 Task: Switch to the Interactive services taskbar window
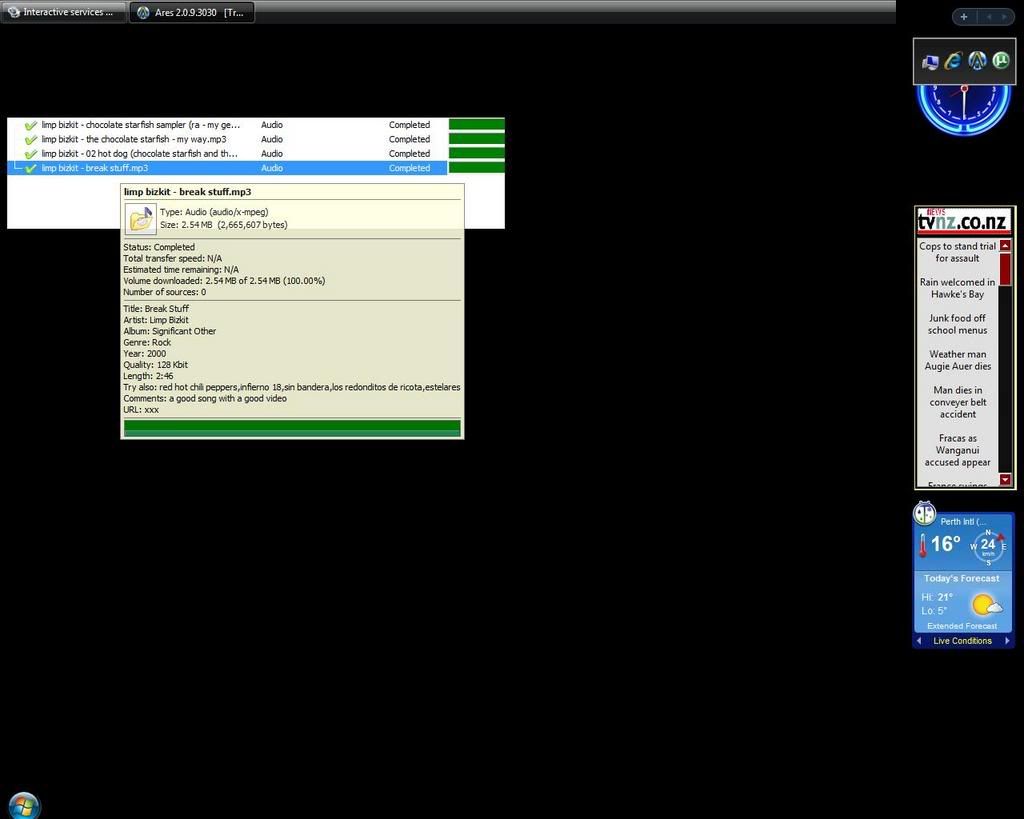coord(64,12)
